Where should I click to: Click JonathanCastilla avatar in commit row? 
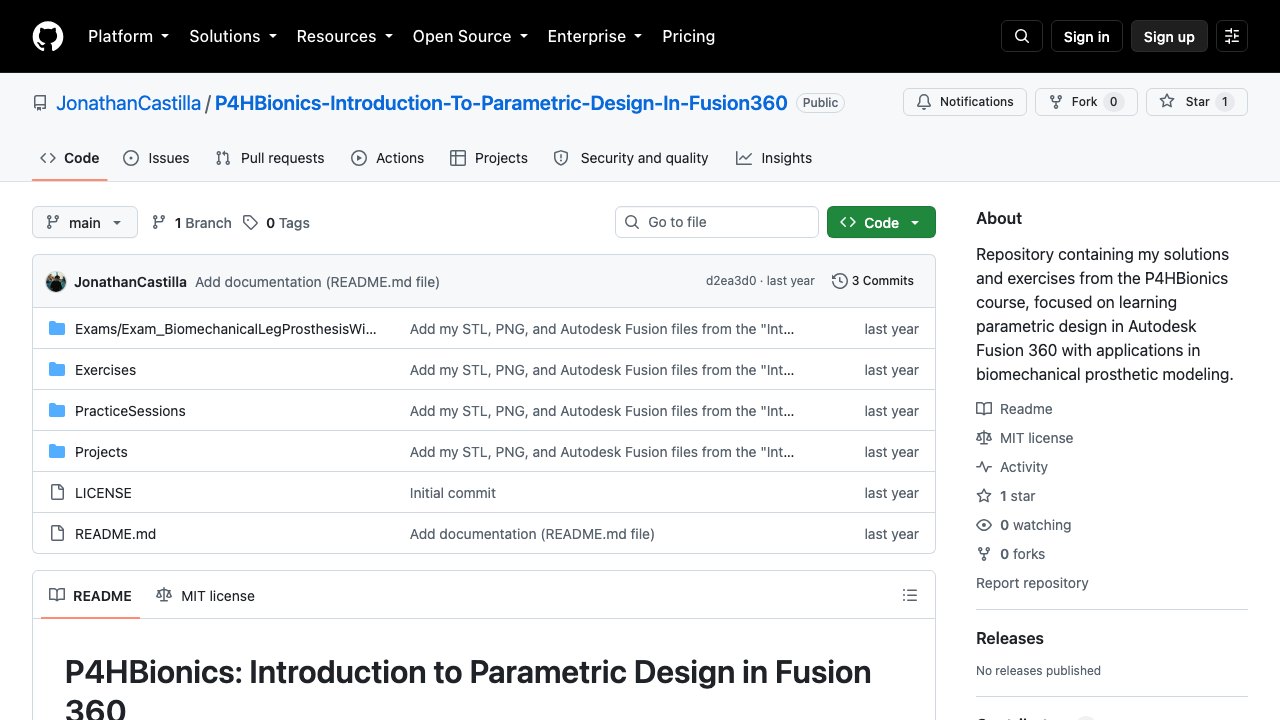56,282
